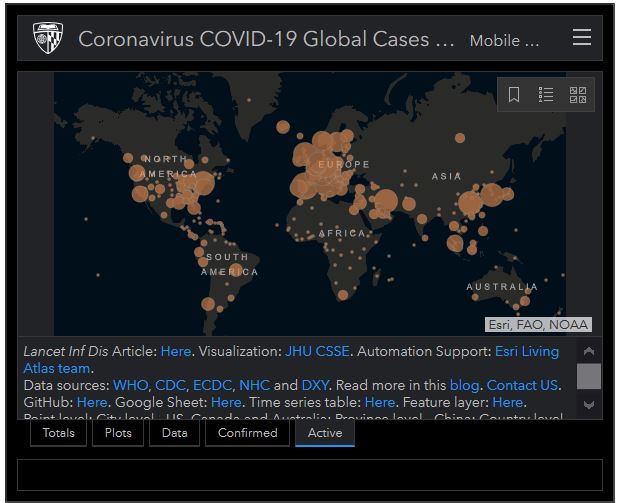Open the GitHub 'Here' link

92,402
